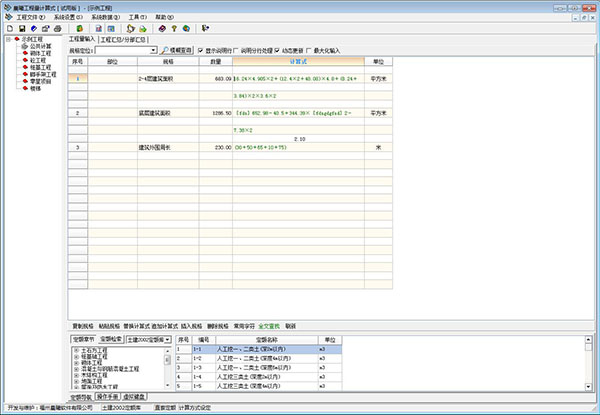600x415 pixels.
Task: Click the hand-and-page toolbar icon
Action: point(131,28)
